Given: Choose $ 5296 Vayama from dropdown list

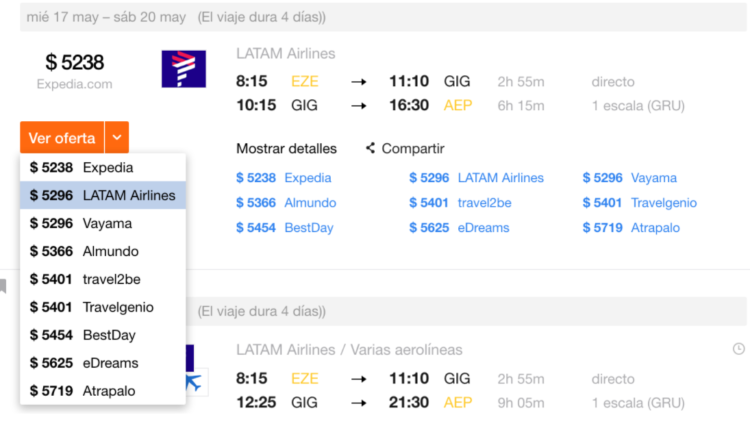Looking at the screenshot, I should point(103,223).
